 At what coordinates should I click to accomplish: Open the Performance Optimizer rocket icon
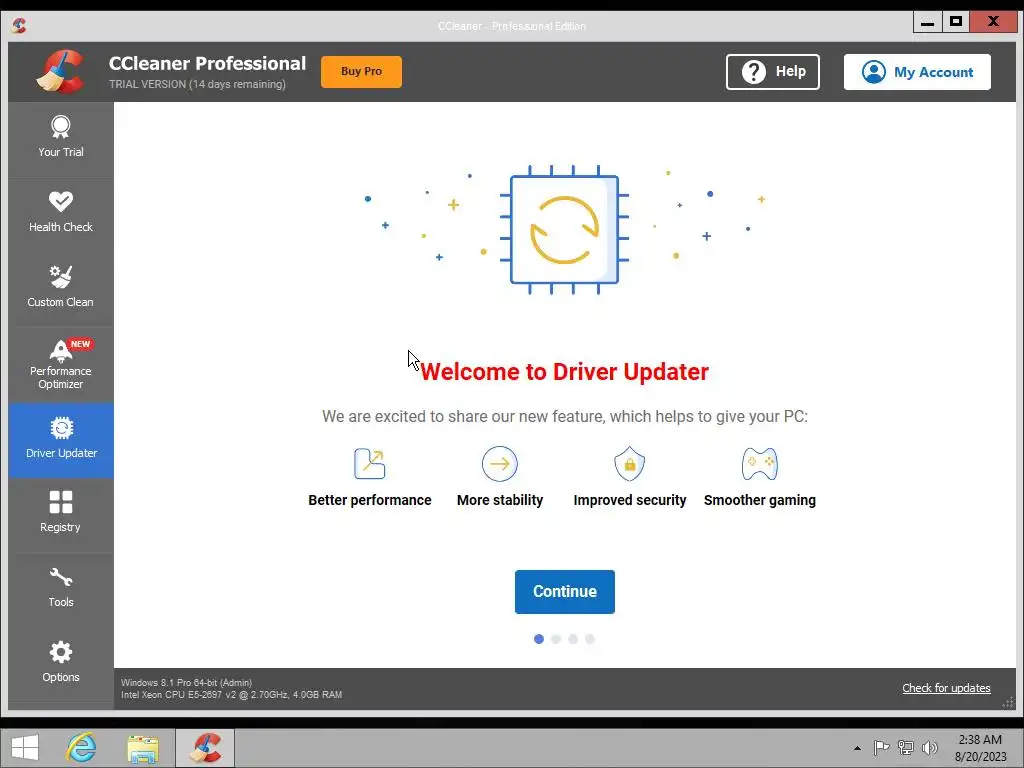[x=61, y=351]
